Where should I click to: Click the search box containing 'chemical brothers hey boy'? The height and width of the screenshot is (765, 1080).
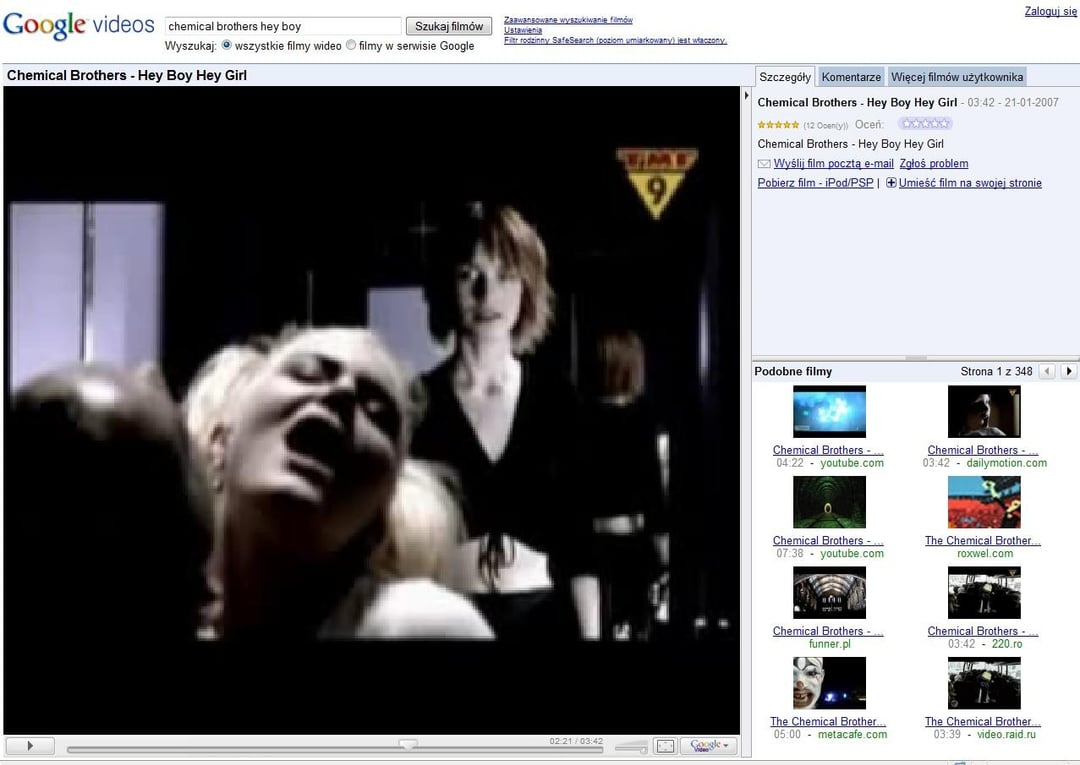click(x=283, y=26)
